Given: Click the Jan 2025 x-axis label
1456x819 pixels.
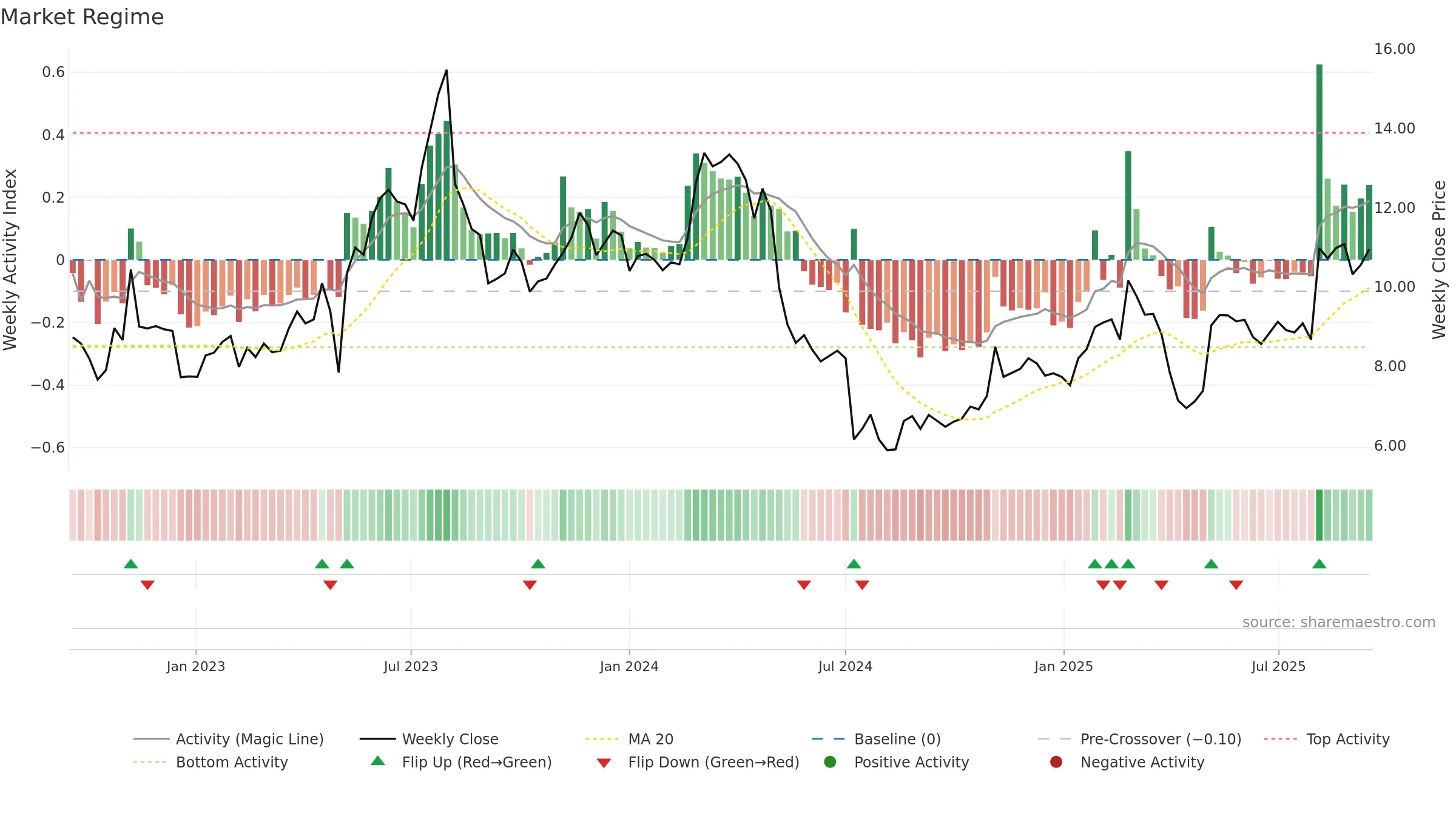Looking at the screenshot, I should click(1063, 667).
